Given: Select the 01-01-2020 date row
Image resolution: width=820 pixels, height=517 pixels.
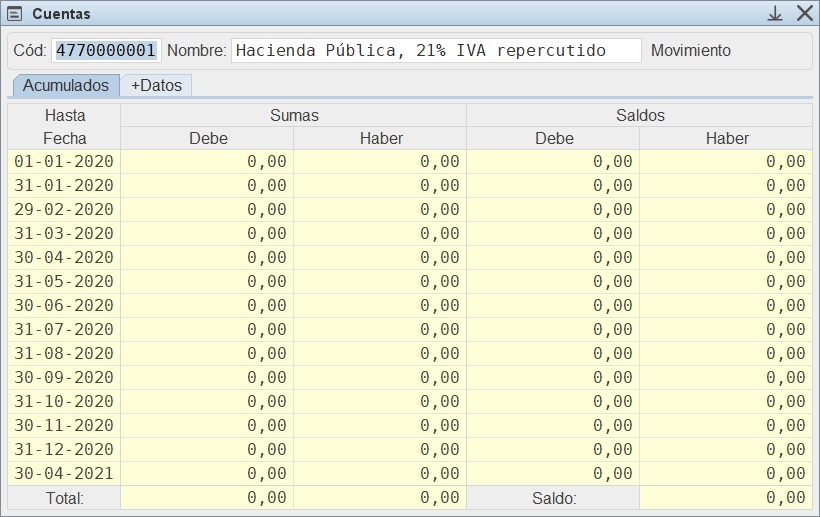Looking at the screenshot, I should tap(65, 162).
